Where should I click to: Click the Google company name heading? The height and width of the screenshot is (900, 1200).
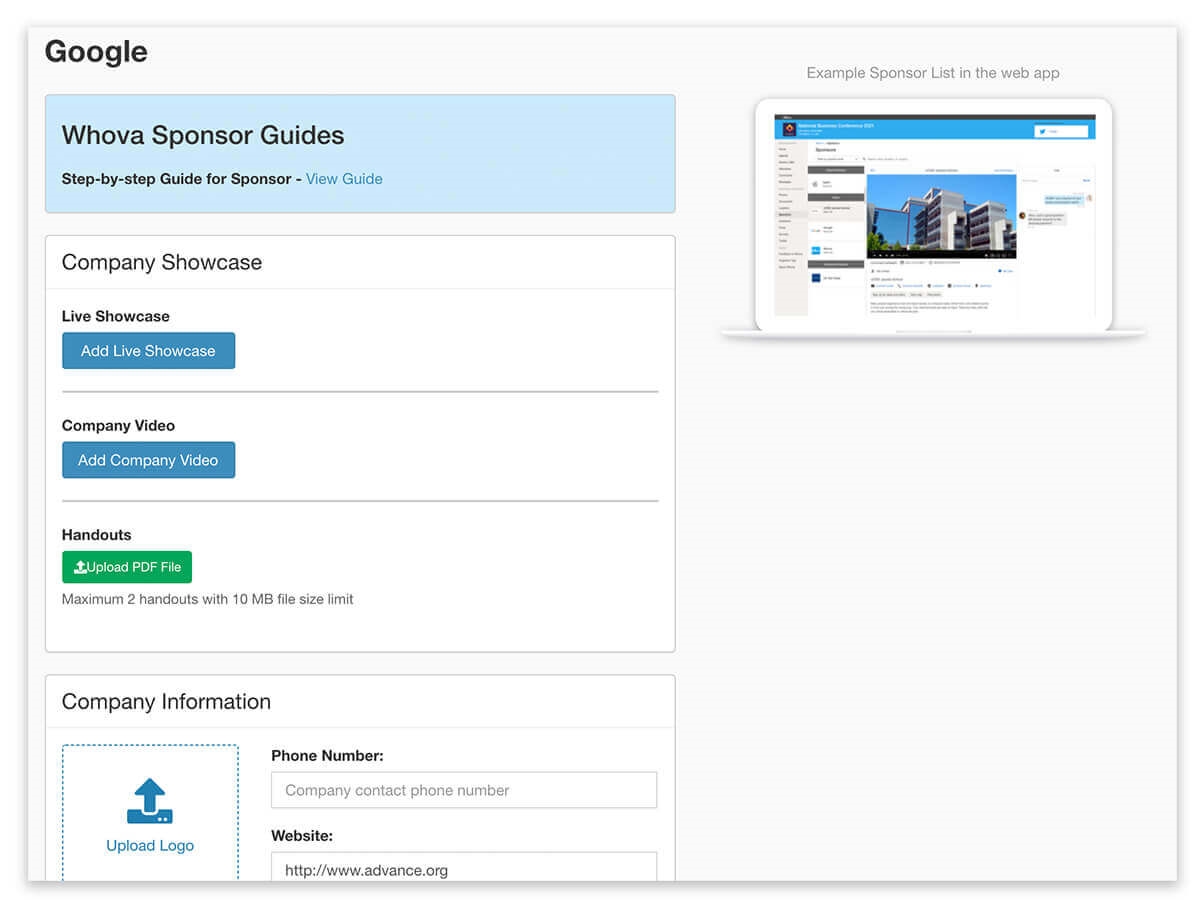pyautogui.click(x=96, y=52)
